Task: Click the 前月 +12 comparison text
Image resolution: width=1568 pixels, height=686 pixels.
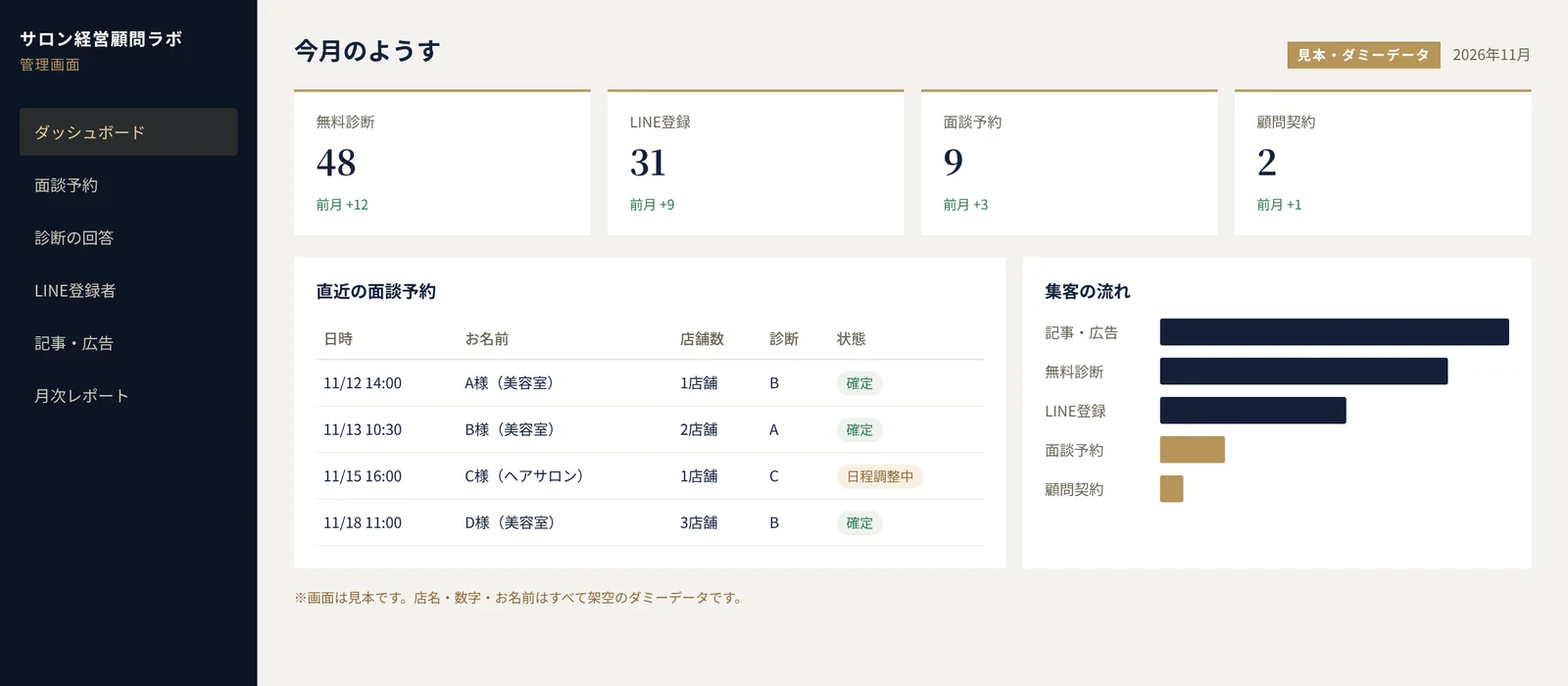Action: pyautogui.click(x=342, y=205)
